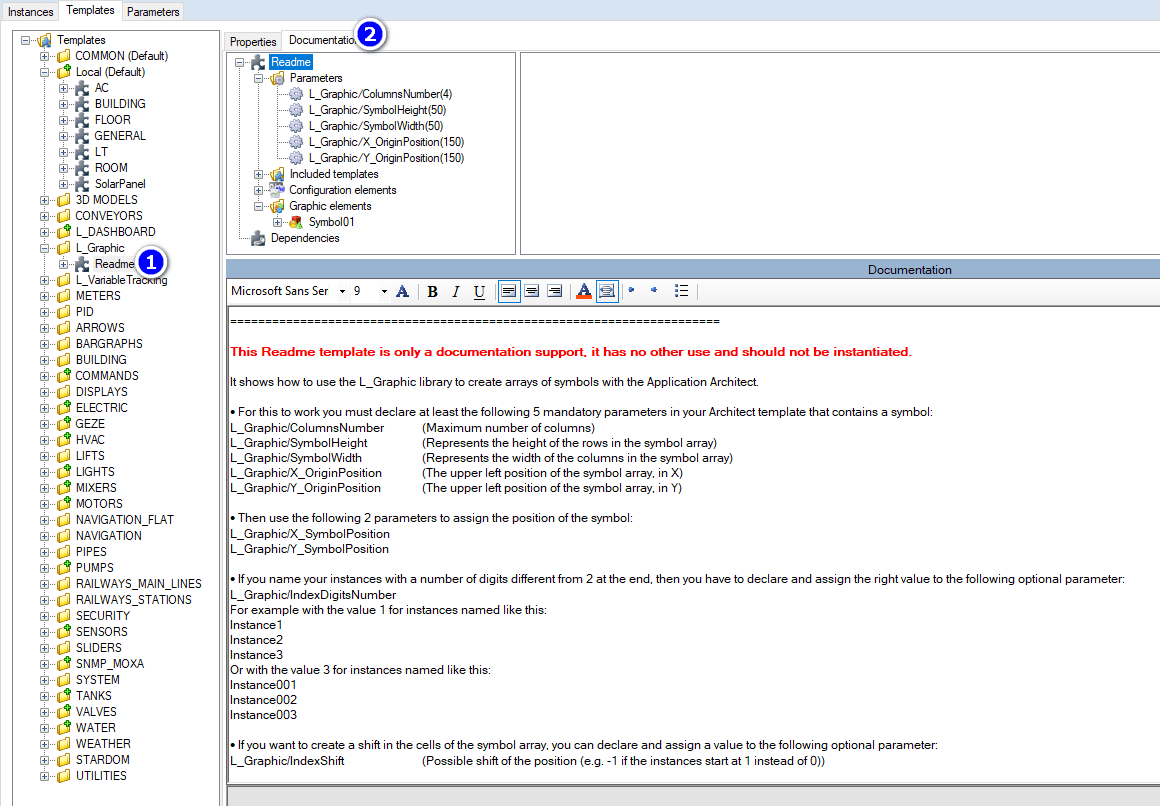Click the gear icon for L_Graphic/ColumnsNumber

[x=296, y=94]
